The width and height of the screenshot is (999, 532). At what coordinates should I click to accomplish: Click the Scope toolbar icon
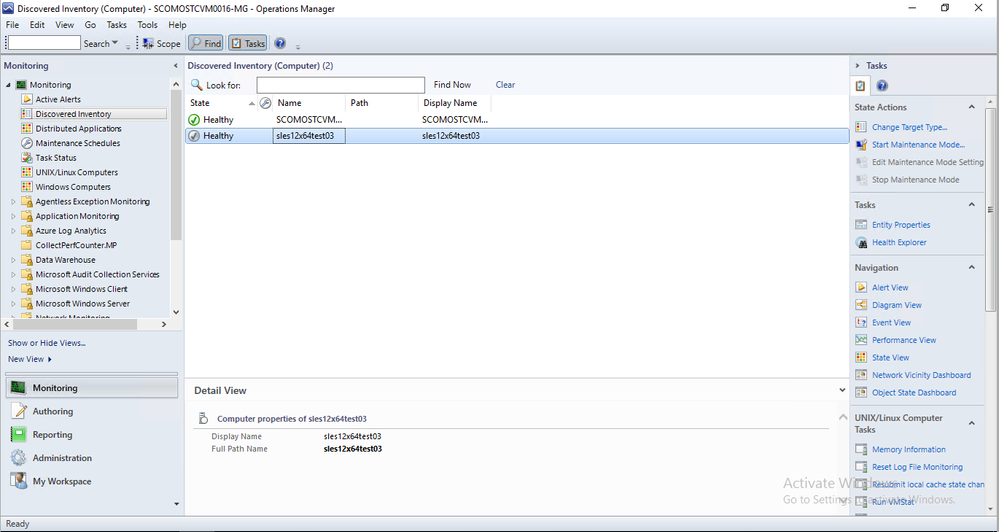(x=148, y=43)
